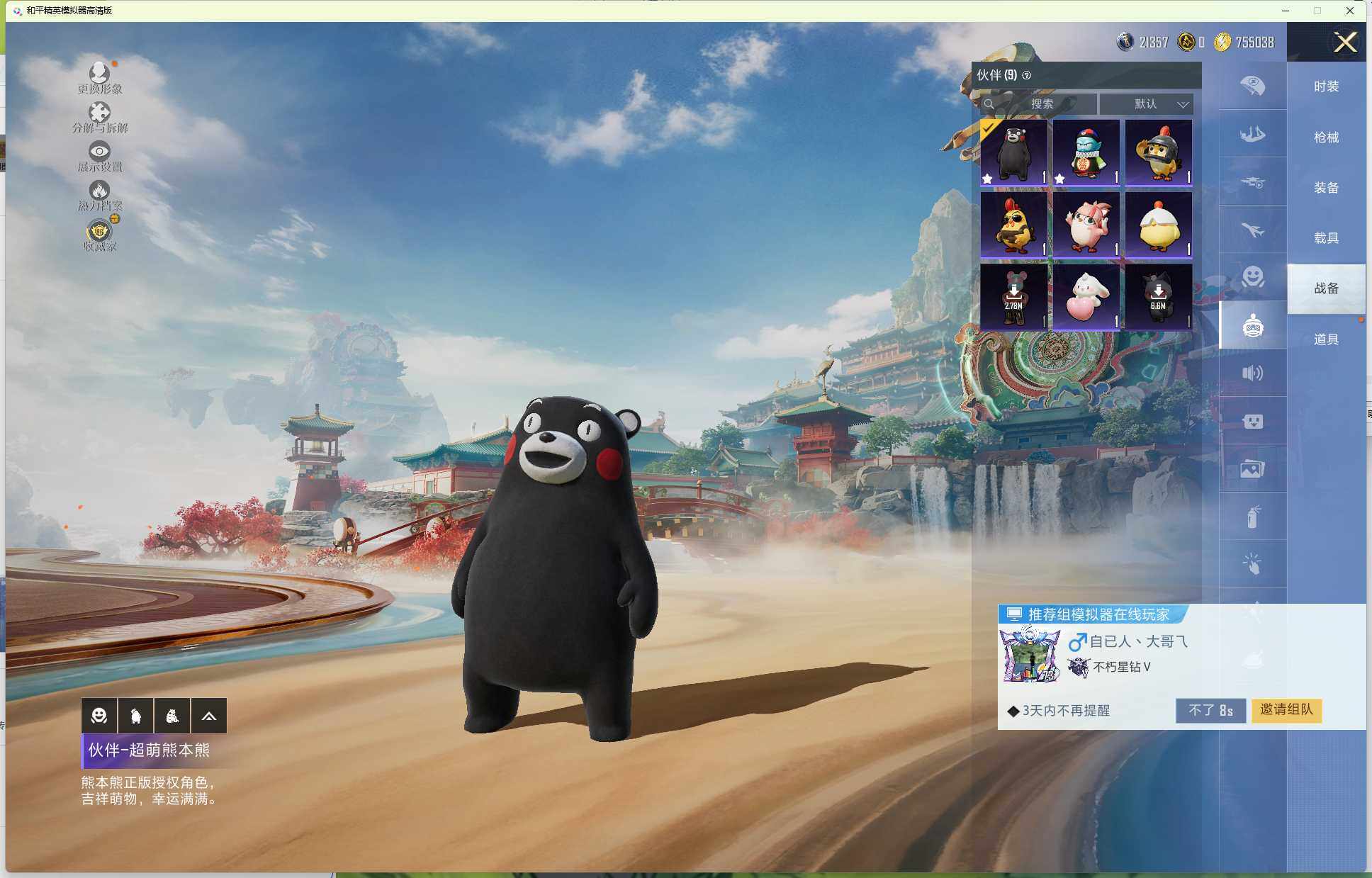
Task: Switch to the 装备 tab
Action: click(x=1326, y=188)
